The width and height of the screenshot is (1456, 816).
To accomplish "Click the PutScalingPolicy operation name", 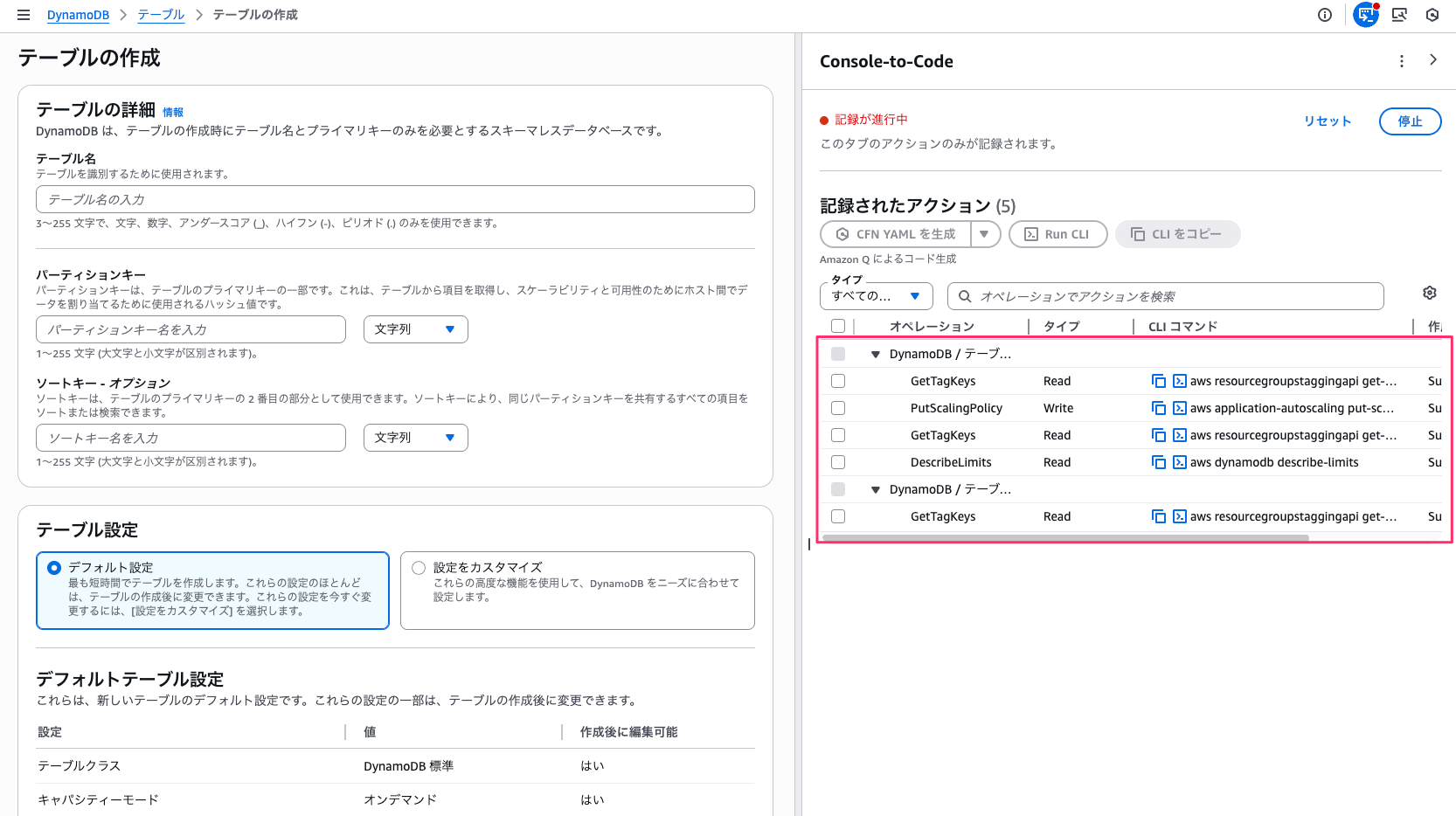I will tap(956, 408).
